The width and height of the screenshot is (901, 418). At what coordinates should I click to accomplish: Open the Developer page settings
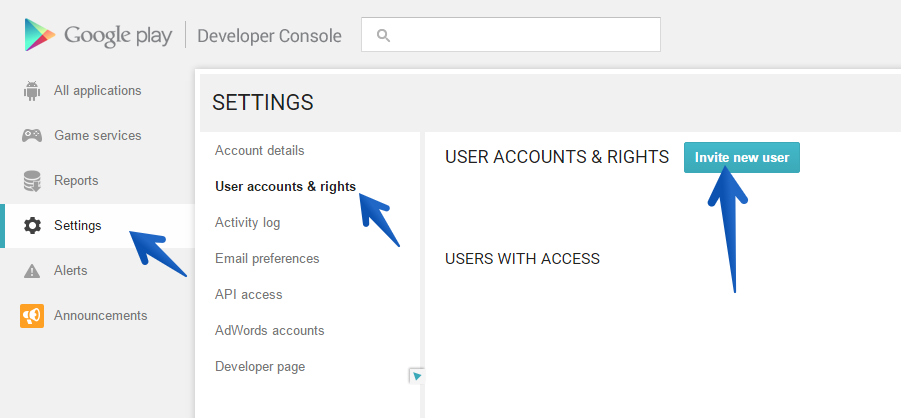point(259,367)
